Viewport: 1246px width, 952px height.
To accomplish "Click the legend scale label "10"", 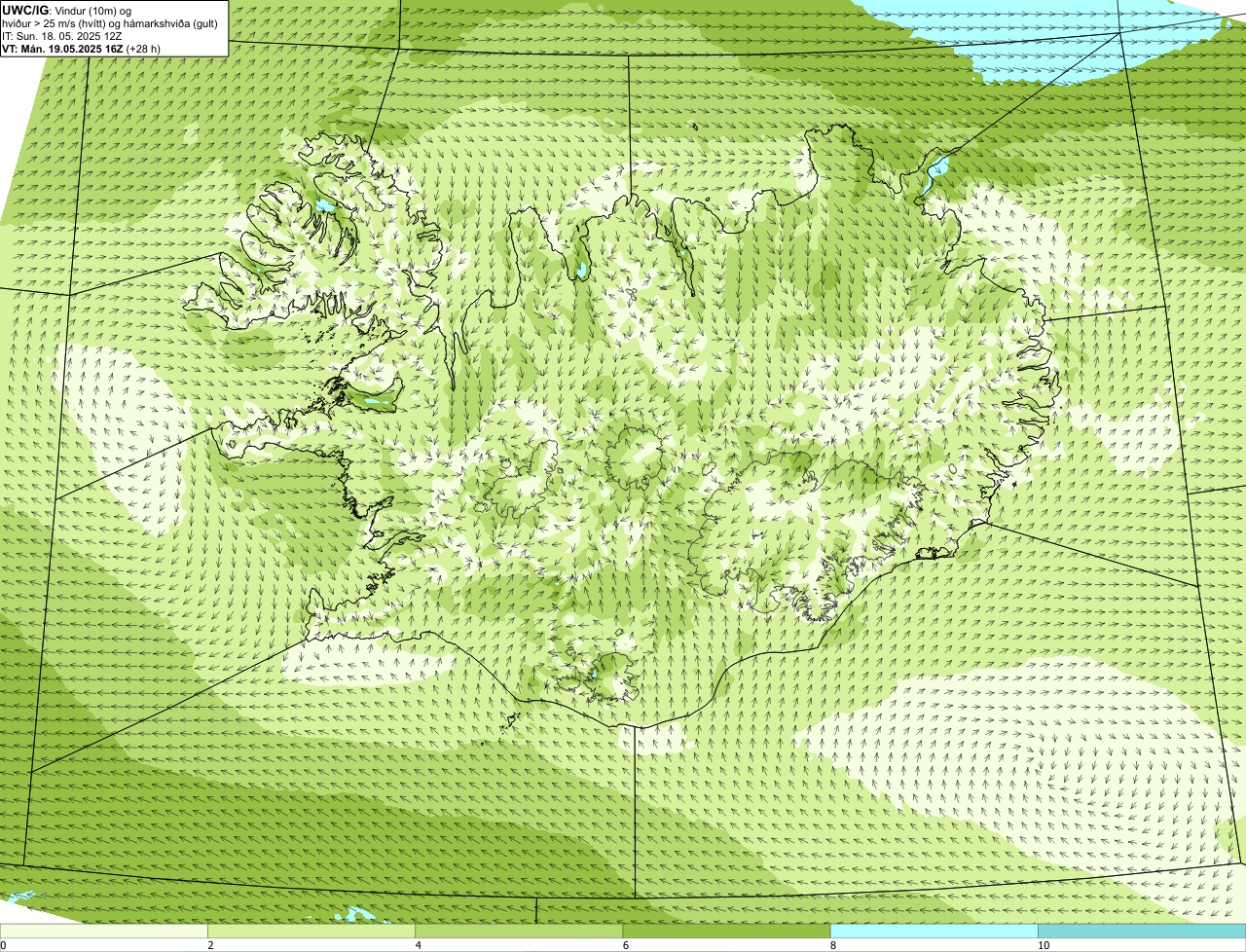I will (1043, 945).
